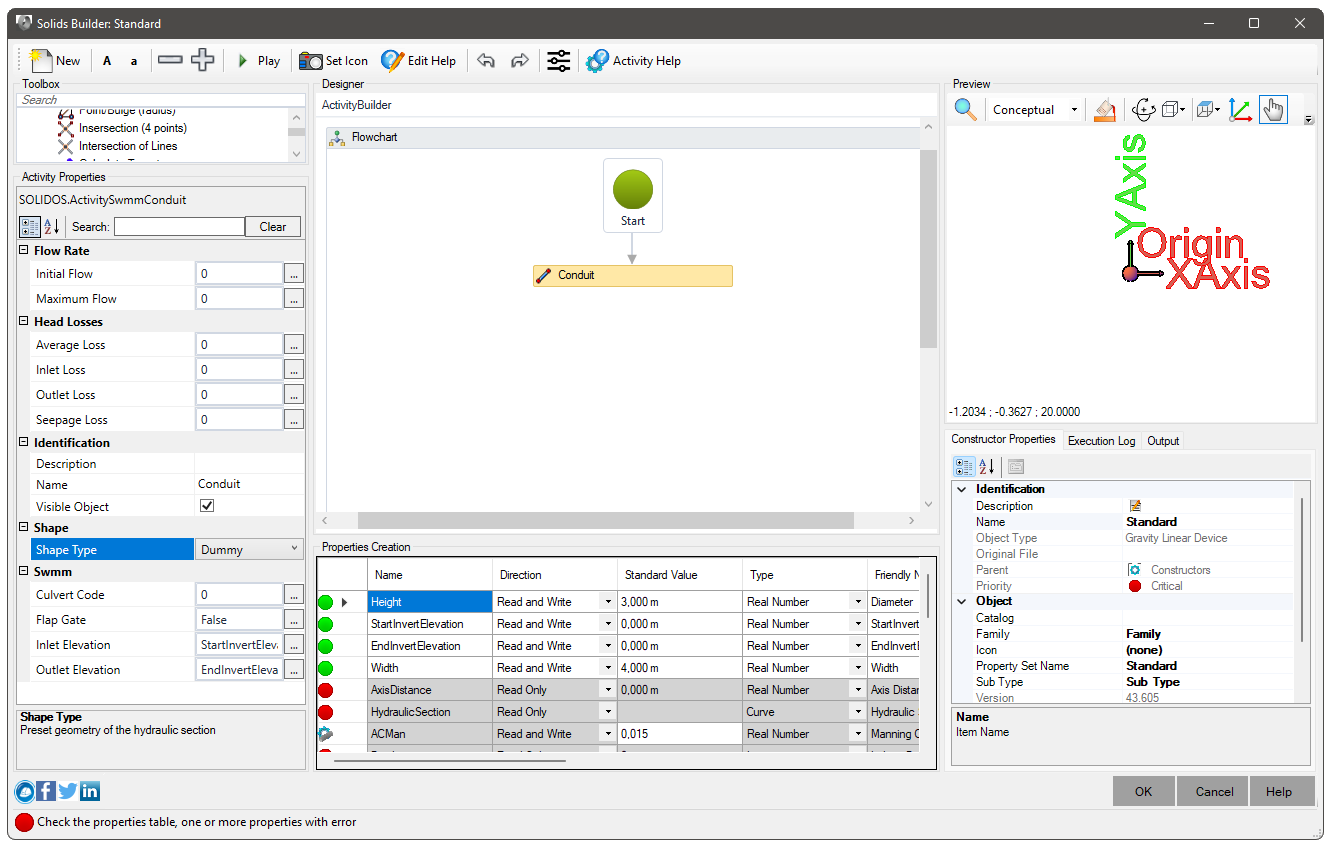Click the alphabetical sort icon in Activity Properties

coord(53,227)
